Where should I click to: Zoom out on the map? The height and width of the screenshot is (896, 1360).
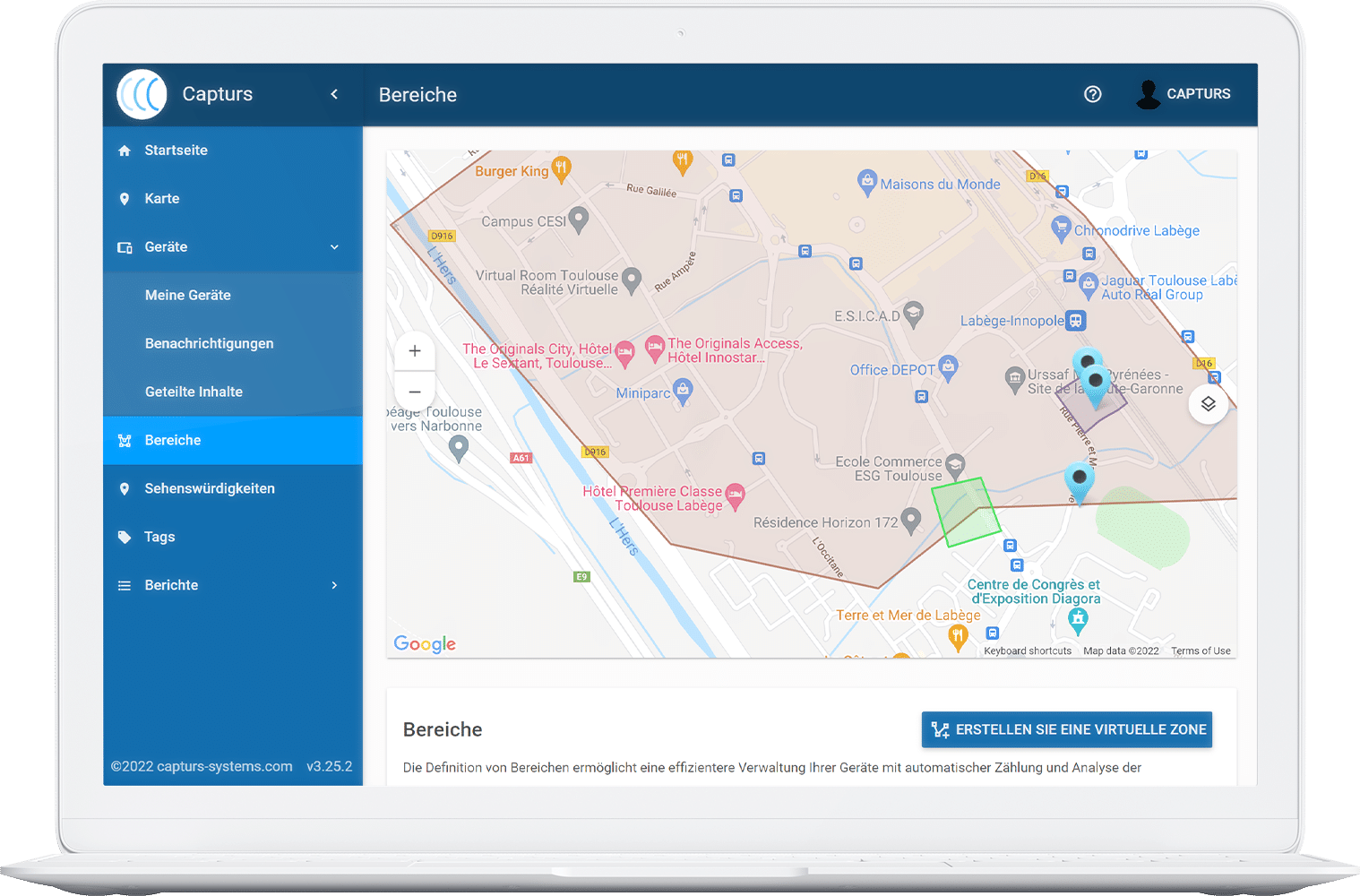click(415, 392)
